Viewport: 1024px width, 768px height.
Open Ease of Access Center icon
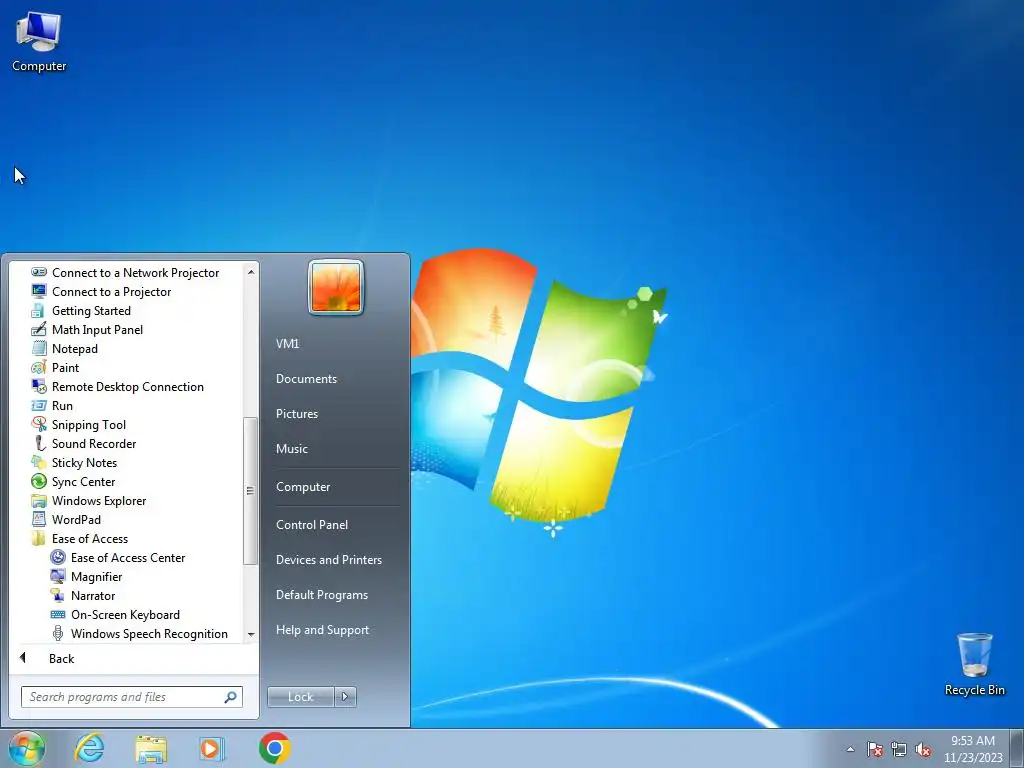pyautogui.click(x=58, y=557)
